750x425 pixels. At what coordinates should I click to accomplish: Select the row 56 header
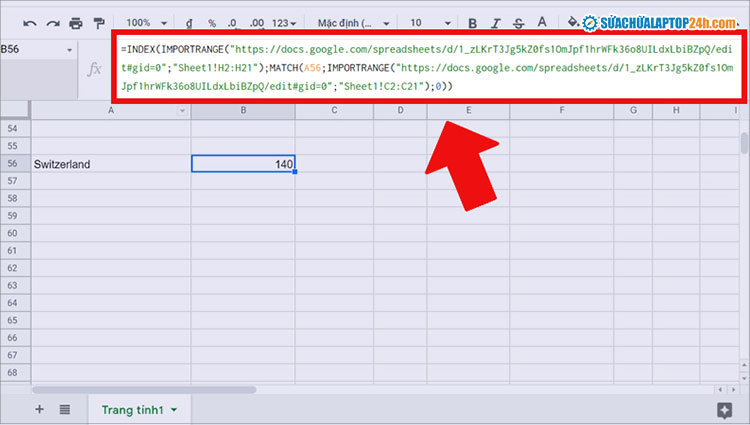click(13, 164)
